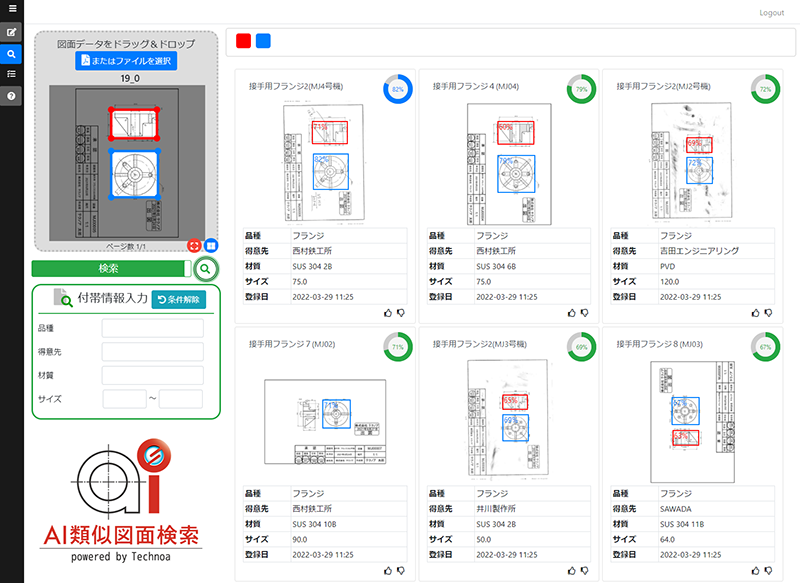Image resolution: width=800 pixels, height=583 pixels.
Task: Select the red selection box in query drawing
Action: [x=134, y=124]
